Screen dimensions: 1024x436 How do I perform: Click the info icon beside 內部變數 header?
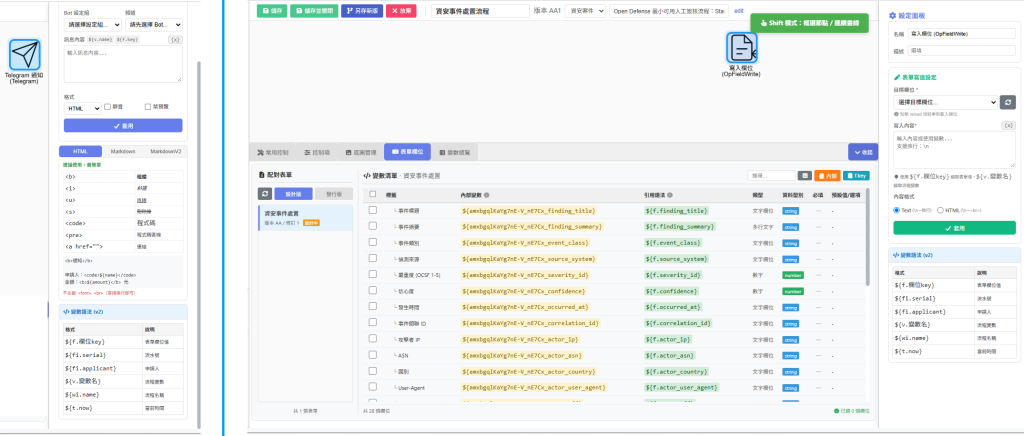487,195
